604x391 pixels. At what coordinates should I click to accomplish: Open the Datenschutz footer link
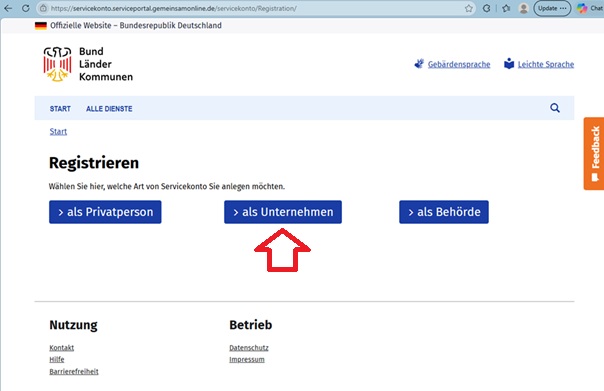pos(249,347)
